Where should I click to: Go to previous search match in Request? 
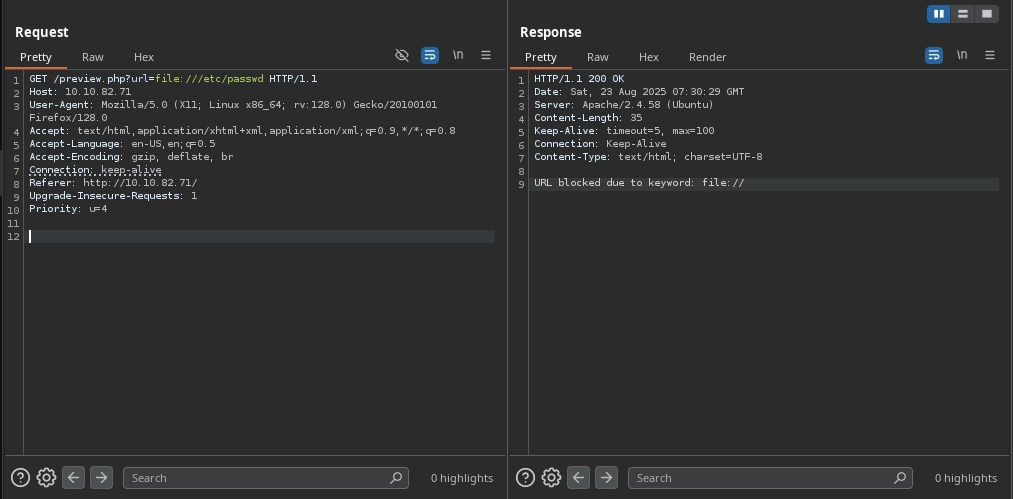click(73, 478)
